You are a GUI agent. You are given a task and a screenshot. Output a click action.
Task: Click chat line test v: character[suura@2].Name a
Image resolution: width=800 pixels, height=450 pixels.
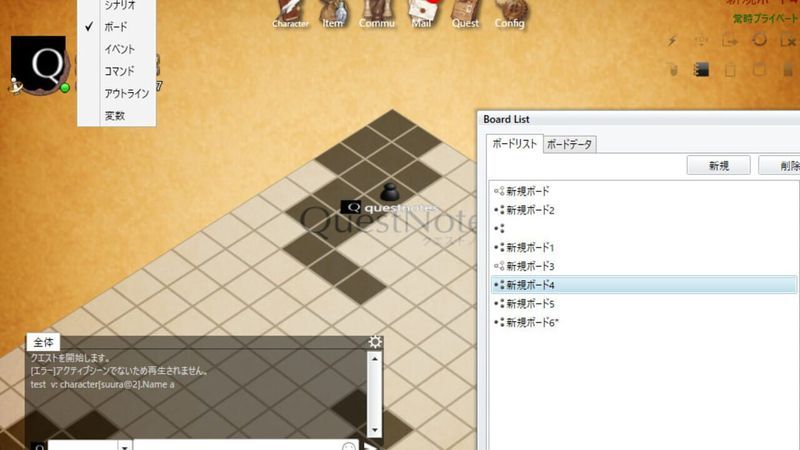tap(103, 384)
